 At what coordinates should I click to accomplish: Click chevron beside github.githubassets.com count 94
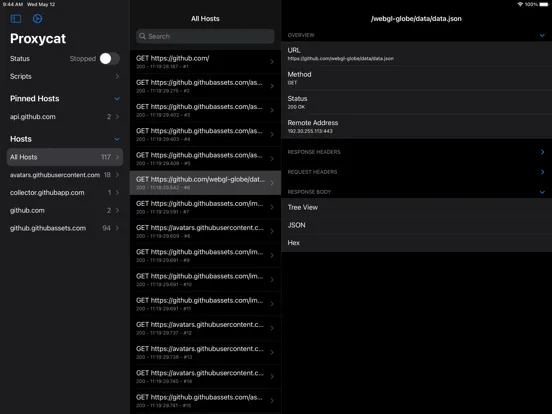pos(117,228)
